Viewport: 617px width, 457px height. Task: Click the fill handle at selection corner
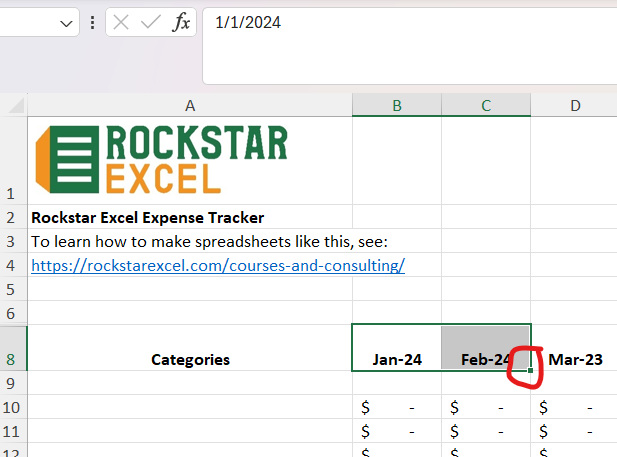pyautogui.click(x=530, y=370)
